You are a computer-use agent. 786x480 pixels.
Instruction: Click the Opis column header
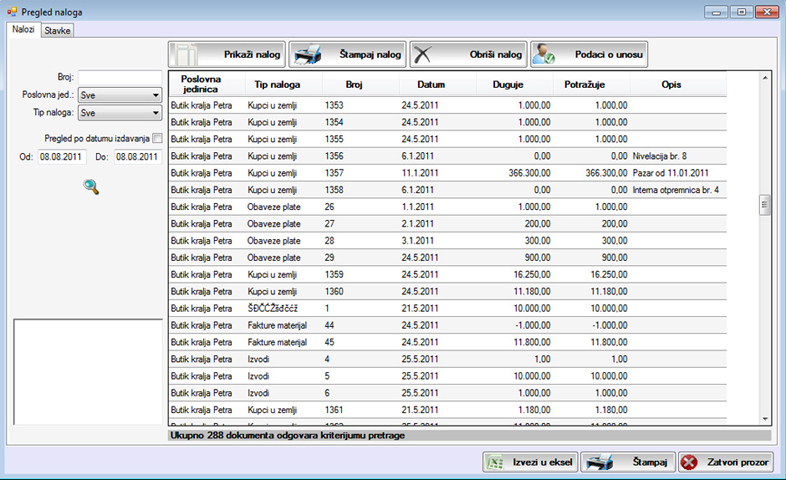[678, 84]
